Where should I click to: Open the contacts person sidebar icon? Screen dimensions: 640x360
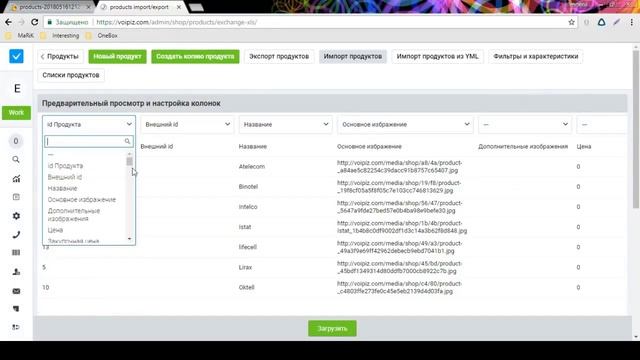tap(16, 272)
